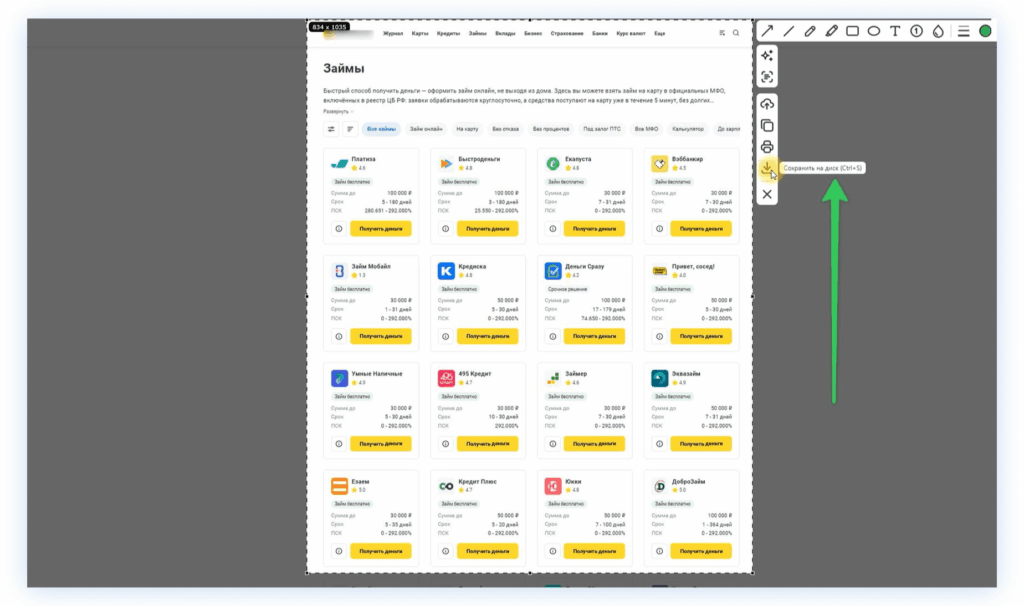The height and width of the screenshot is (606, 1024).
Task: Click Получить деньги on the Платиза card
Action: point(381,229)
